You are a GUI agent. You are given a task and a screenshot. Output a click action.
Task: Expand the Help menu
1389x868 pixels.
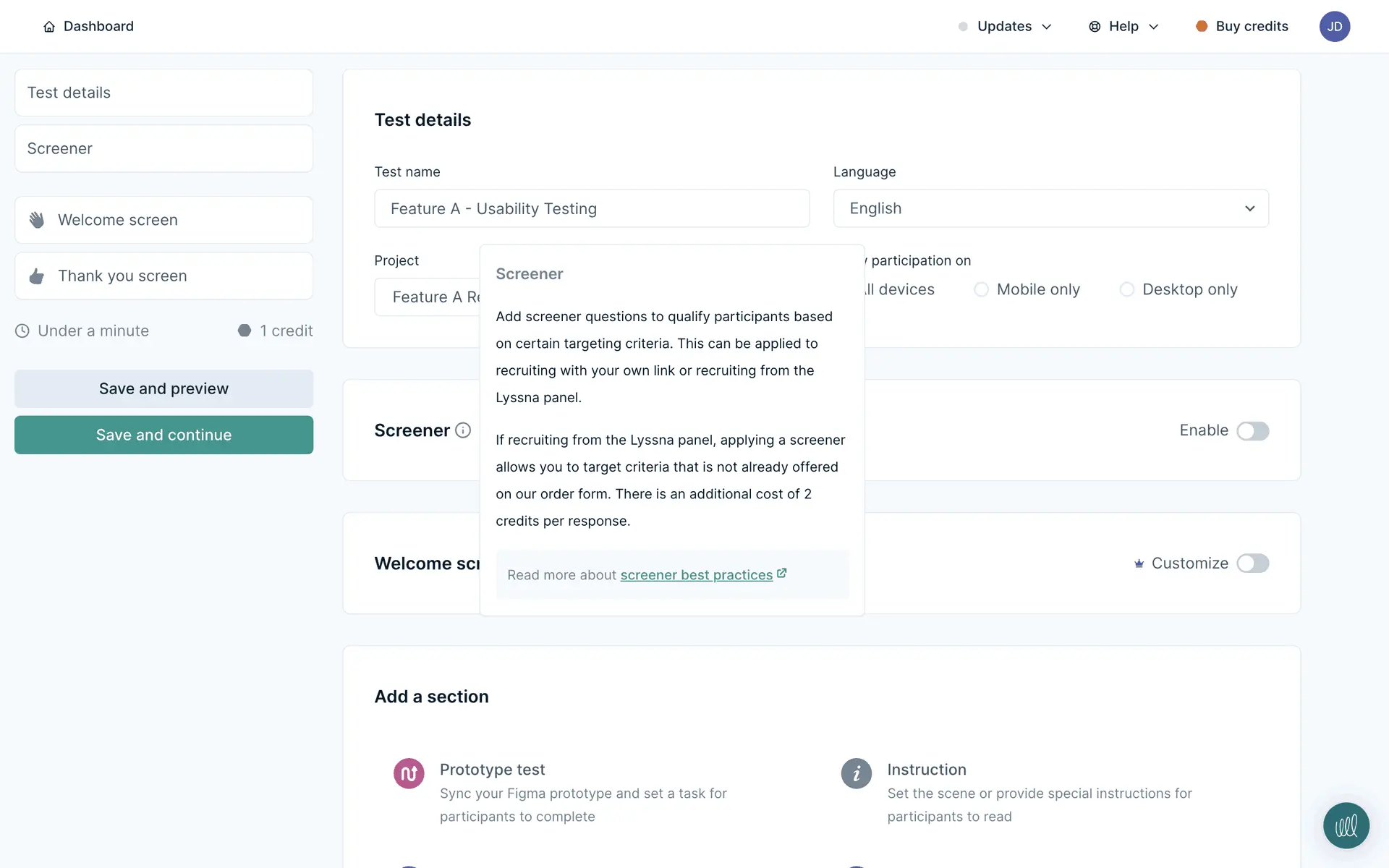click(x=1124, y=27)
